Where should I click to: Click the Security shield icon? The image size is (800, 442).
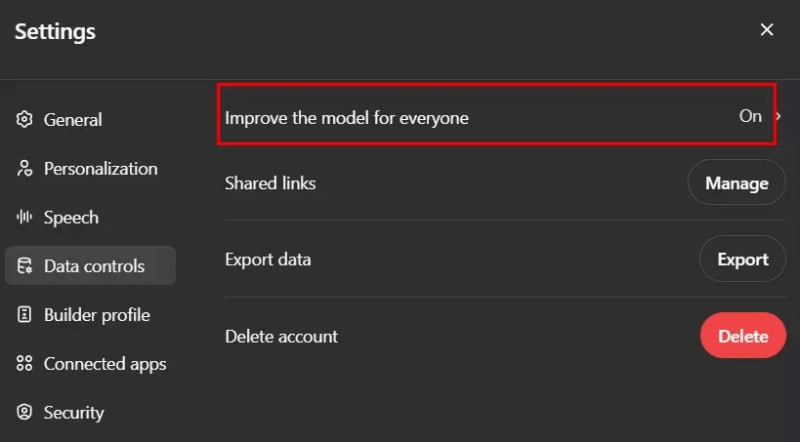[25, 413]
